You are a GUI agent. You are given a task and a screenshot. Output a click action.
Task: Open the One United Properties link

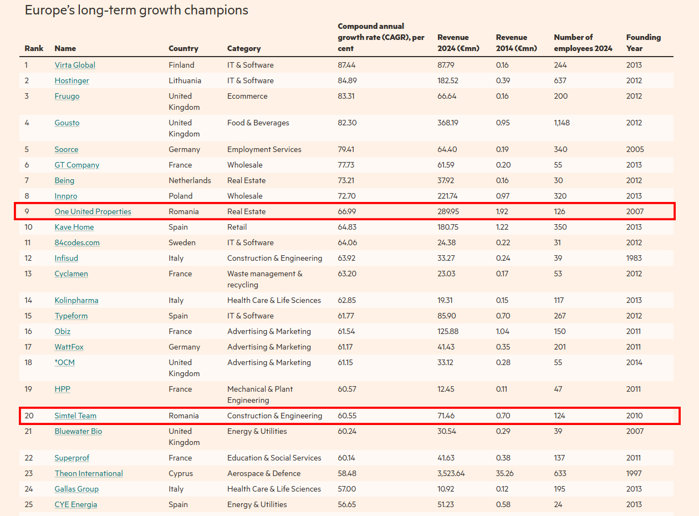coord(93,212)
